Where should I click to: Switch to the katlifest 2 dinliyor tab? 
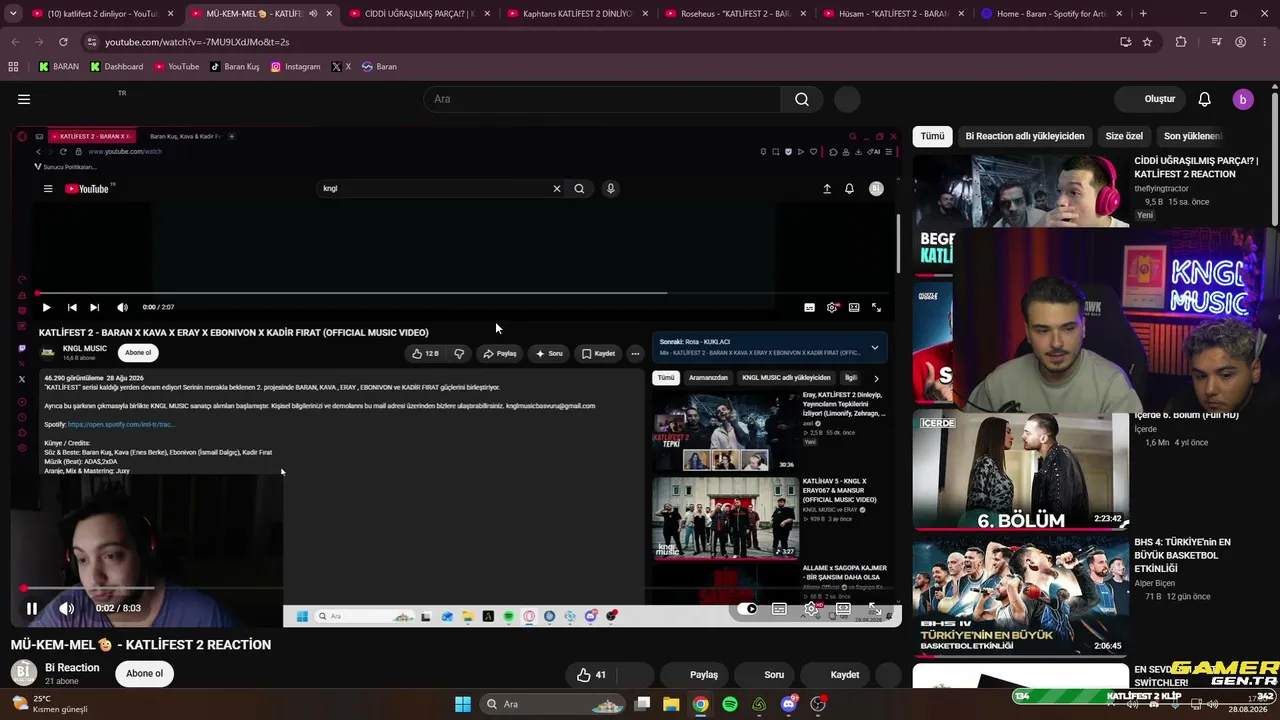point(101,14)
